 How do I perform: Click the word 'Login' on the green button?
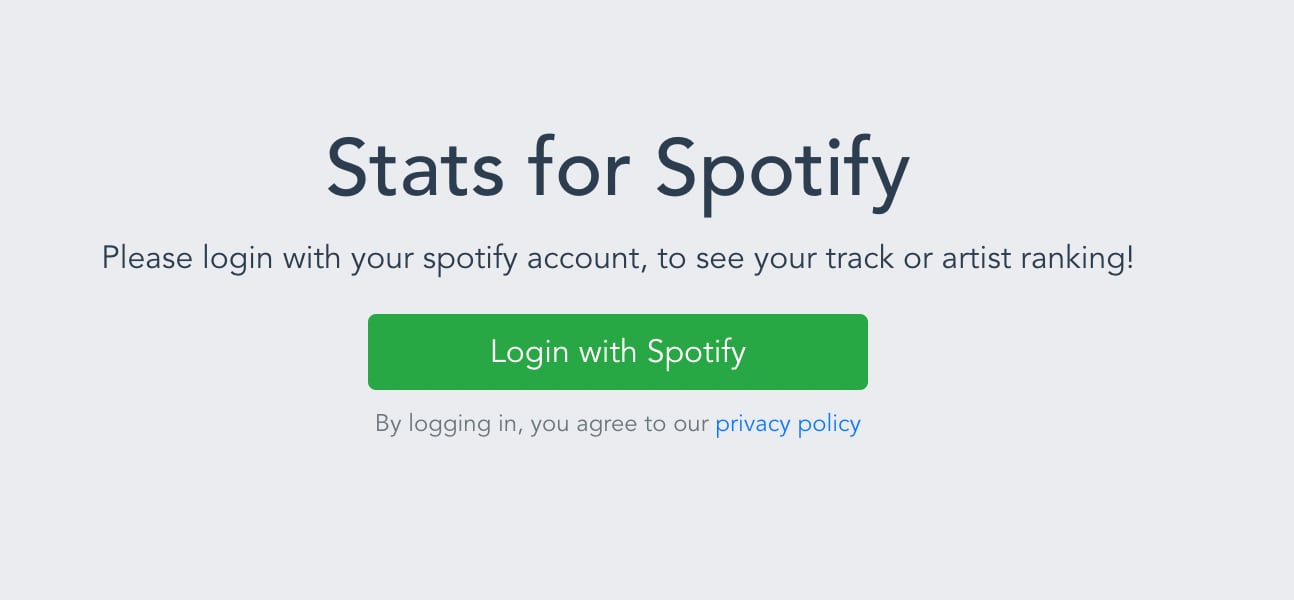click(529, 352)
